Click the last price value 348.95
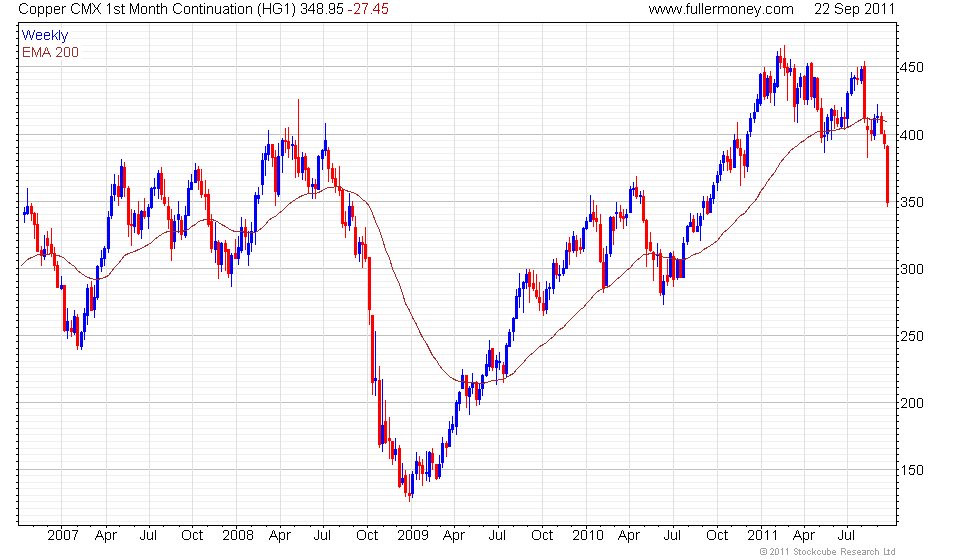The width and height of the screenshot is (980, 560). [x=321, y=9]
